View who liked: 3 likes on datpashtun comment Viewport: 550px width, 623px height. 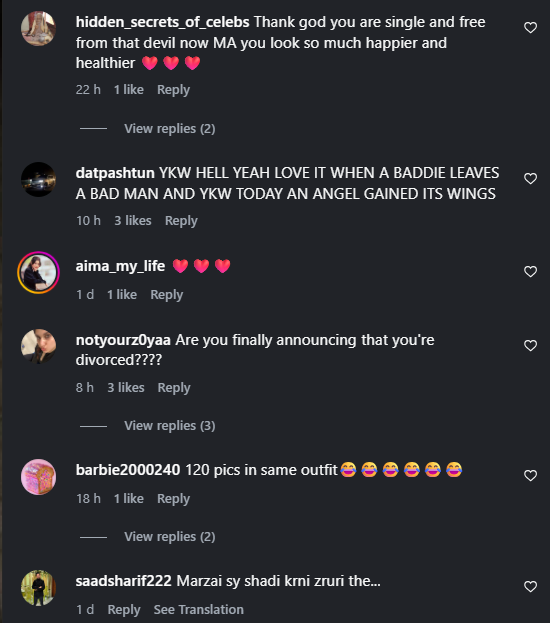133,221
